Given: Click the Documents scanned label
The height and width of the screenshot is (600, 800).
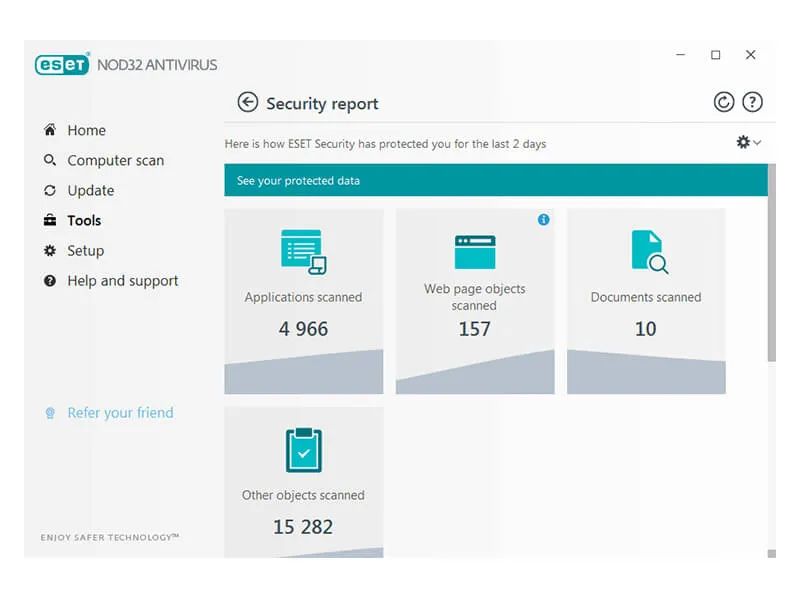Looking at the screenshot, I should coord(646,297).
